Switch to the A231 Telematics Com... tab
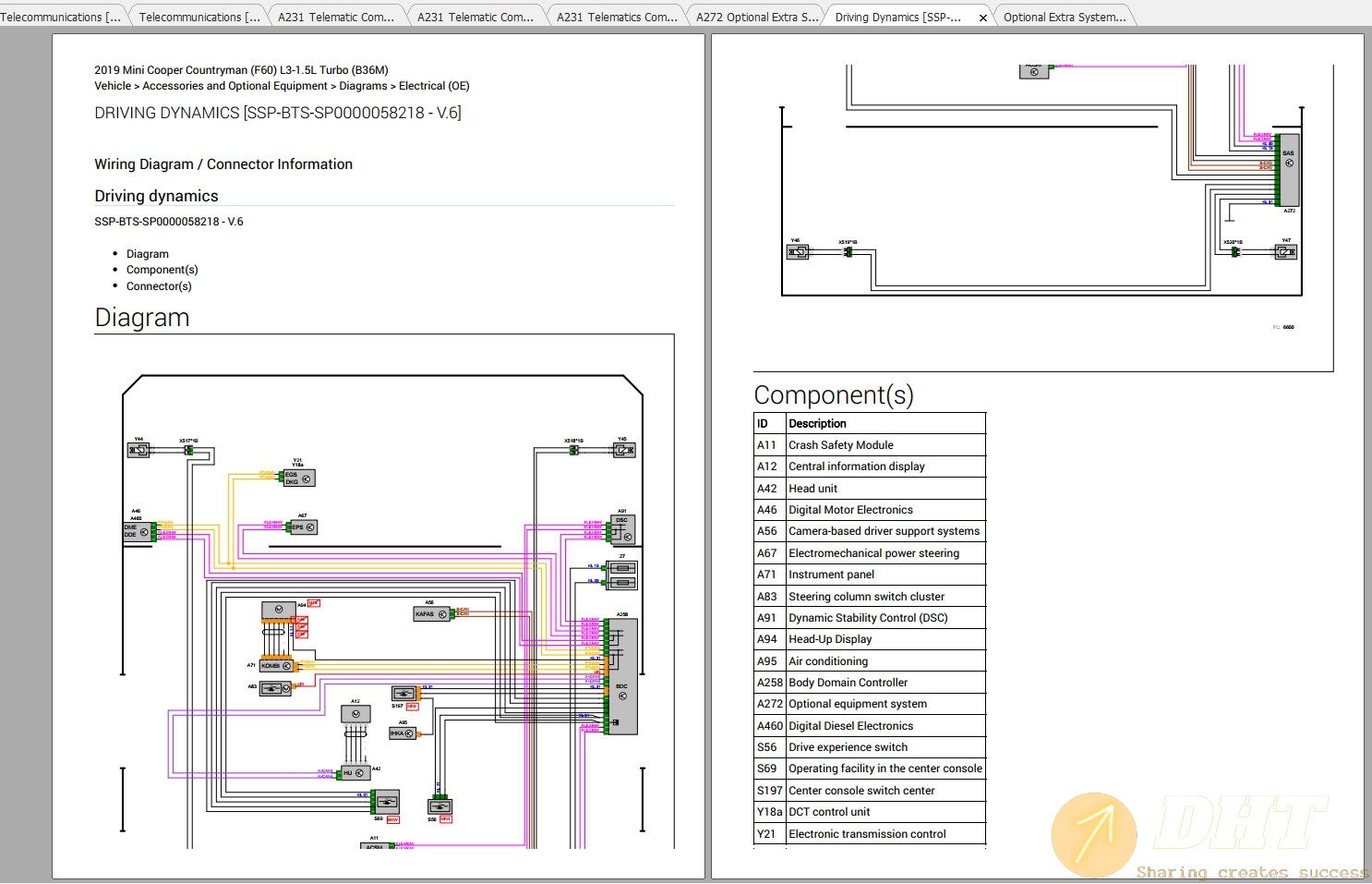 616,17
